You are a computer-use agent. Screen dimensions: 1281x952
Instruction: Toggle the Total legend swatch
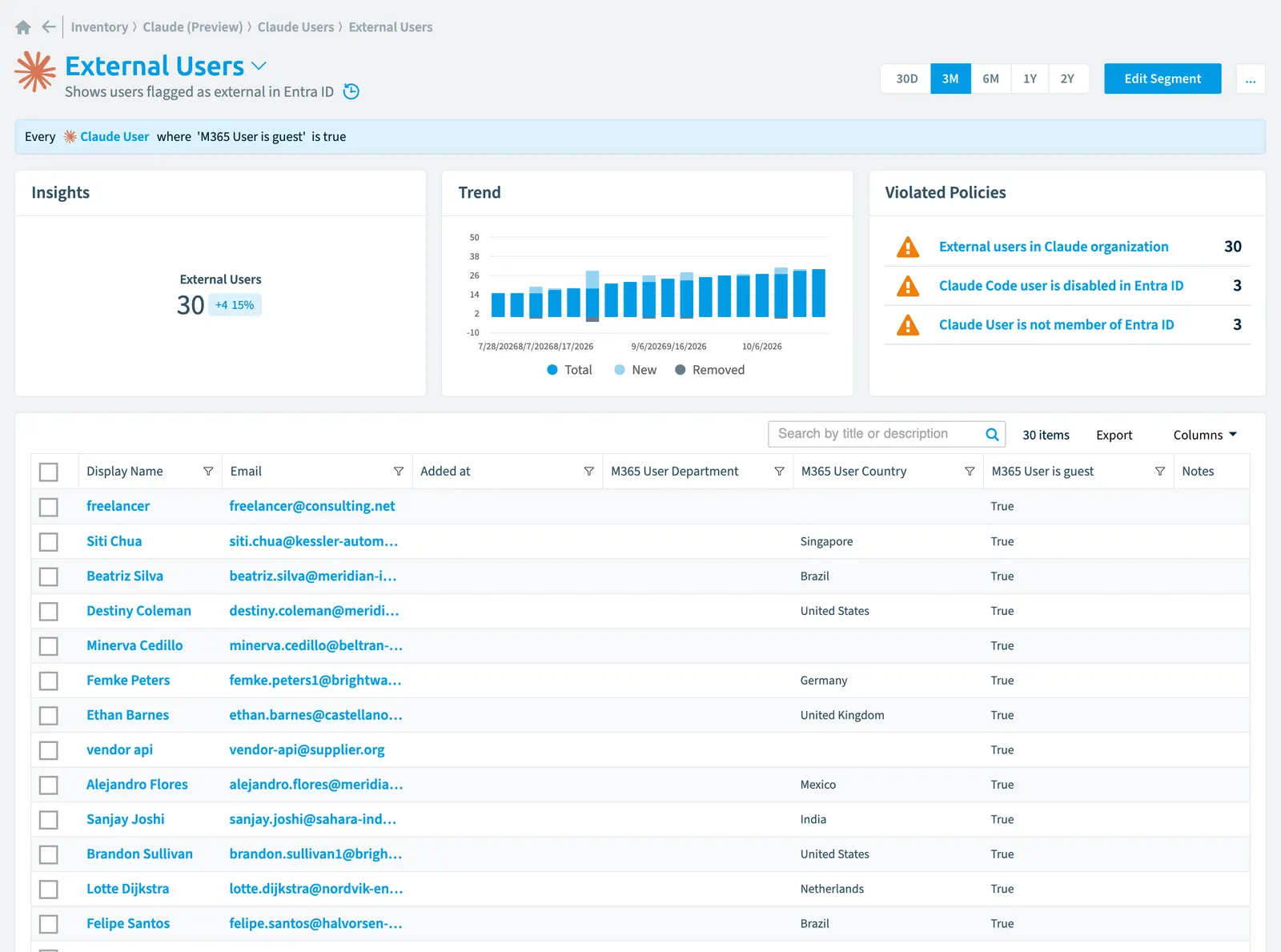pyautogui.click(x=552, y=370)
